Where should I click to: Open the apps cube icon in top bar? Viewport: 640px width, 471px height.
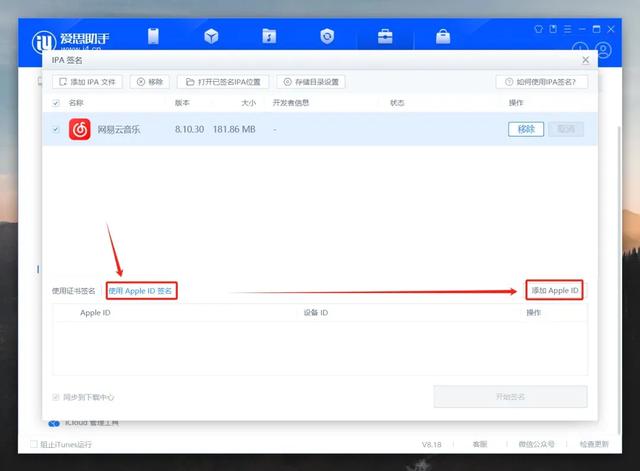(x=211, y=36)
